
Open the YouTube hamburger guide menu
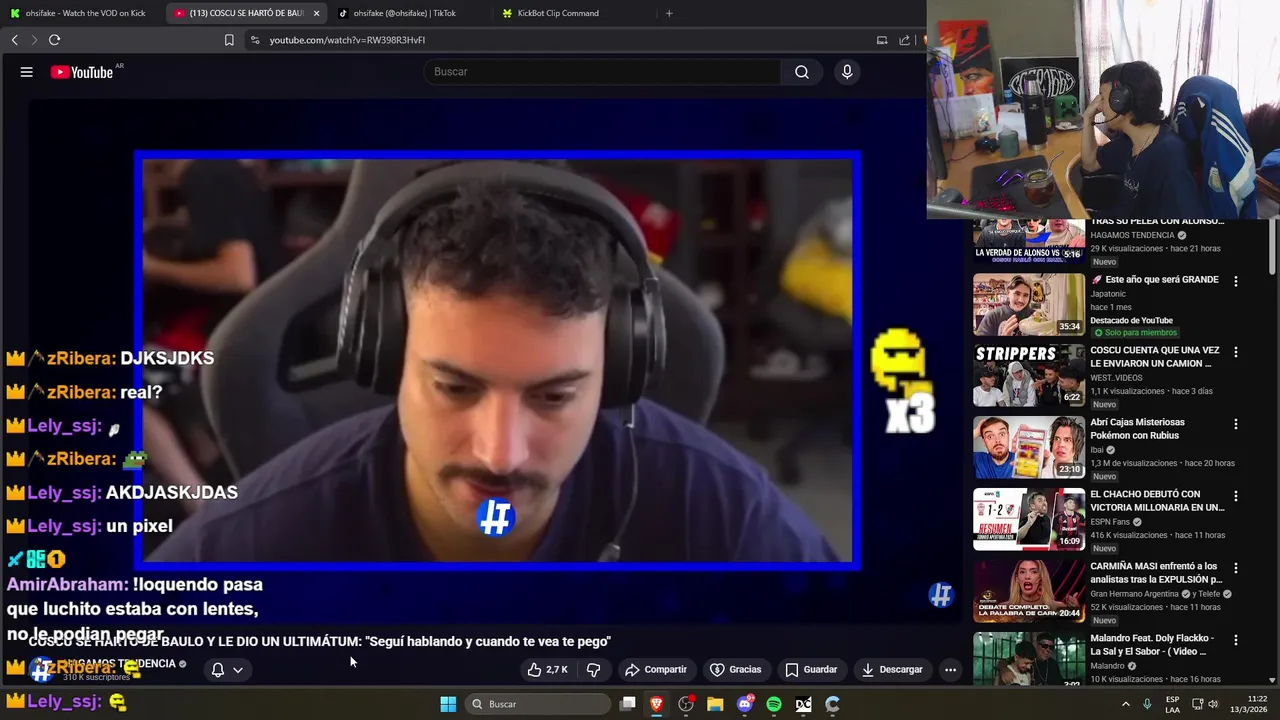point(27,72)
